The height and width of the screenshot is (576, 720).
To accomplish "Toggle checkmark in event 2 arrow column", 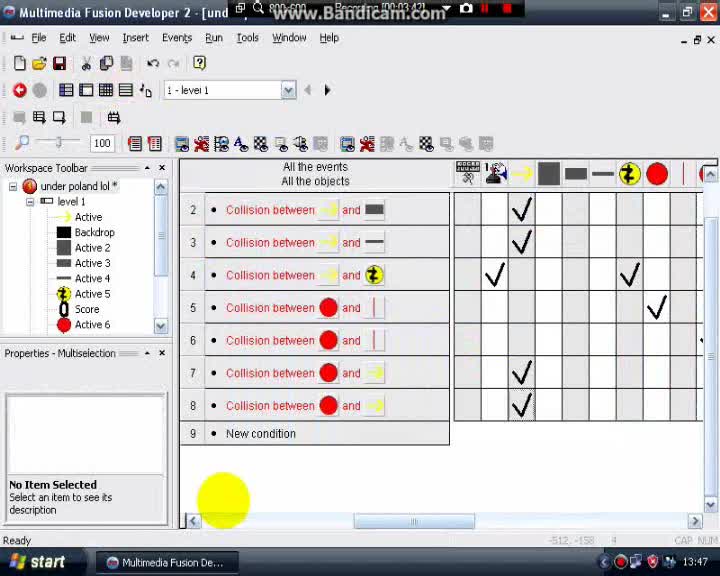I will [522, 209].
